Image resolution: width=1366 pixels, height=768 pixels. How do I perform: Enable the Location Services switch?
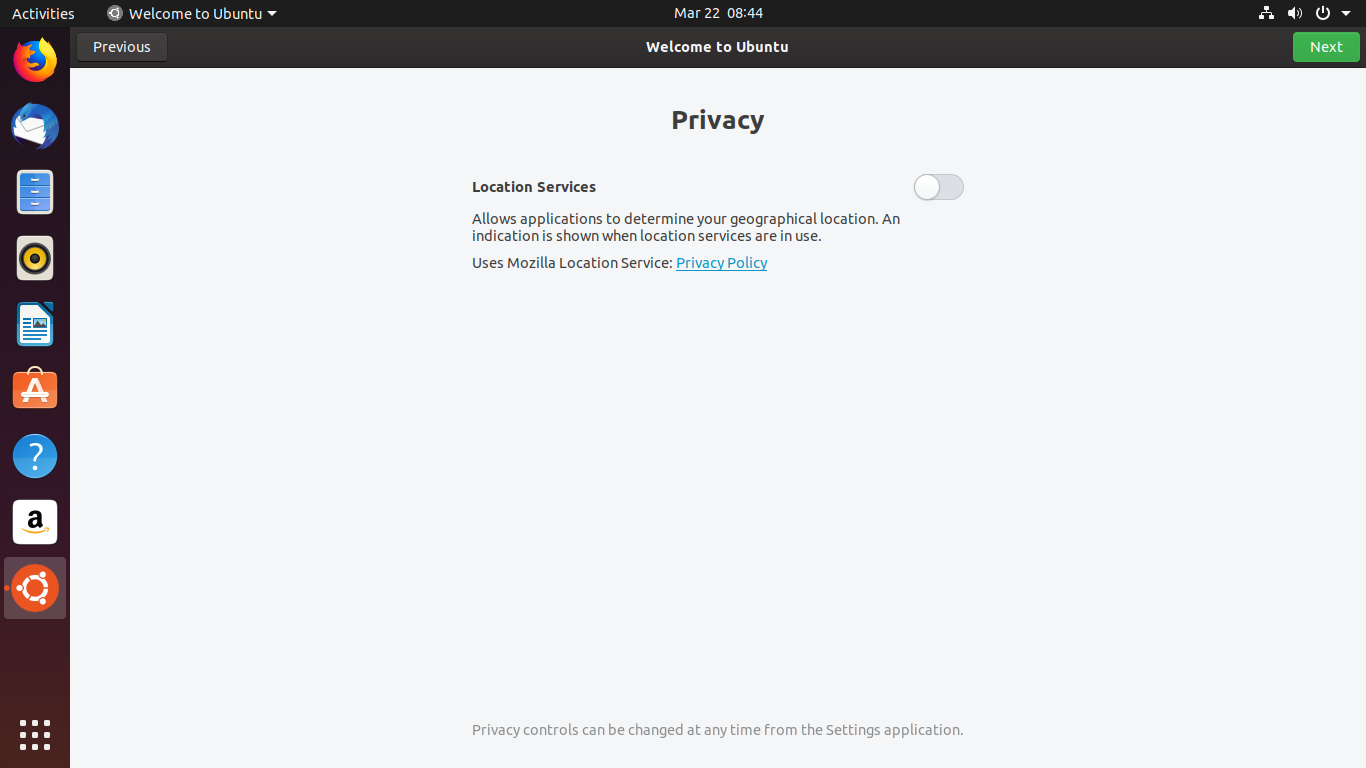[938, 187]
